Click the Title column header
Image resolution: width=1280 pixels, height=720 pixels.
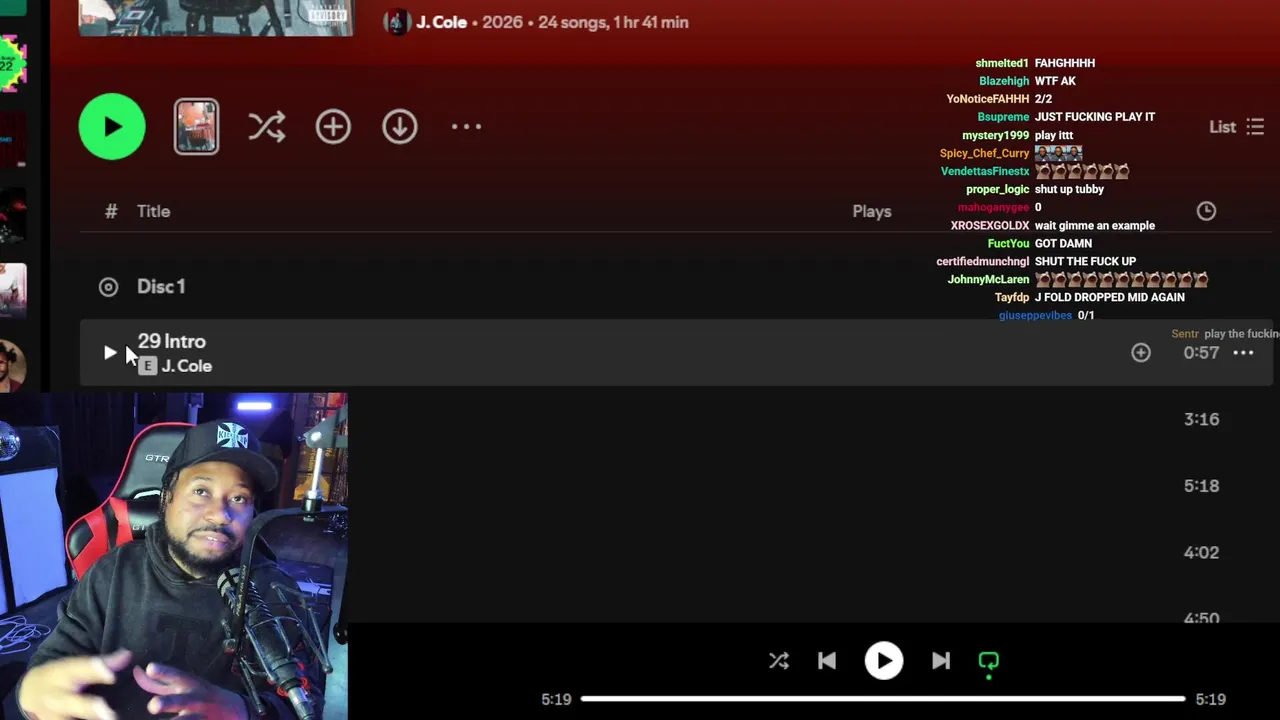click(x=154, y=211)
